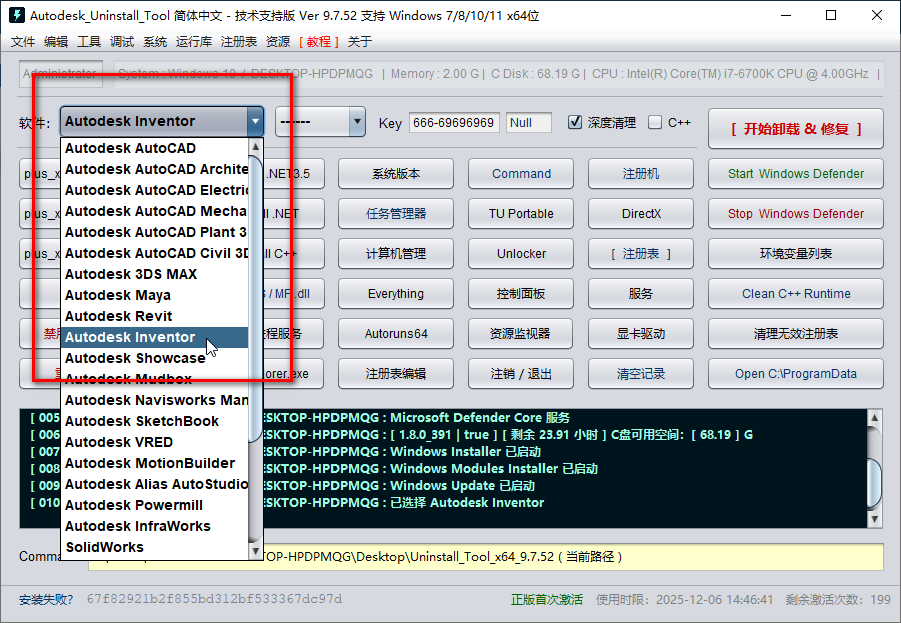Click the 清空记录 button
901x623 pixels.
[x=641, y=374]
